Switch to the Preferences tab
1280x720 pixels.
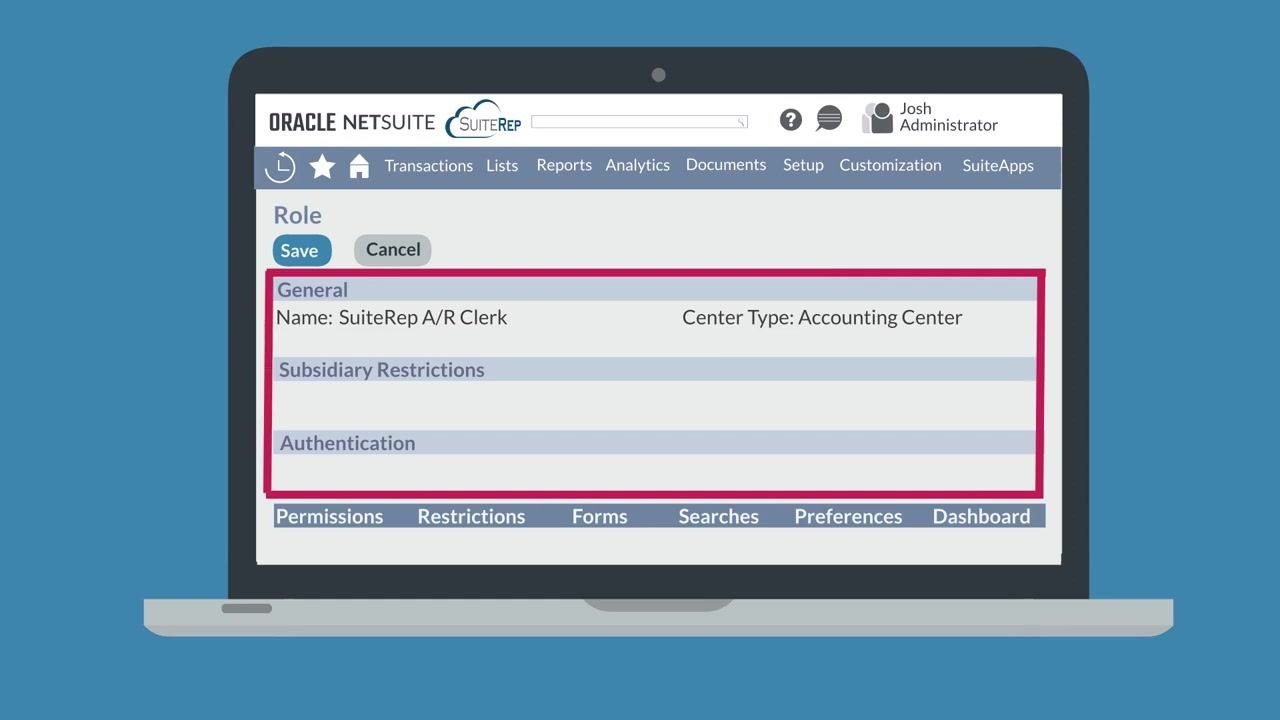point(848,516)
